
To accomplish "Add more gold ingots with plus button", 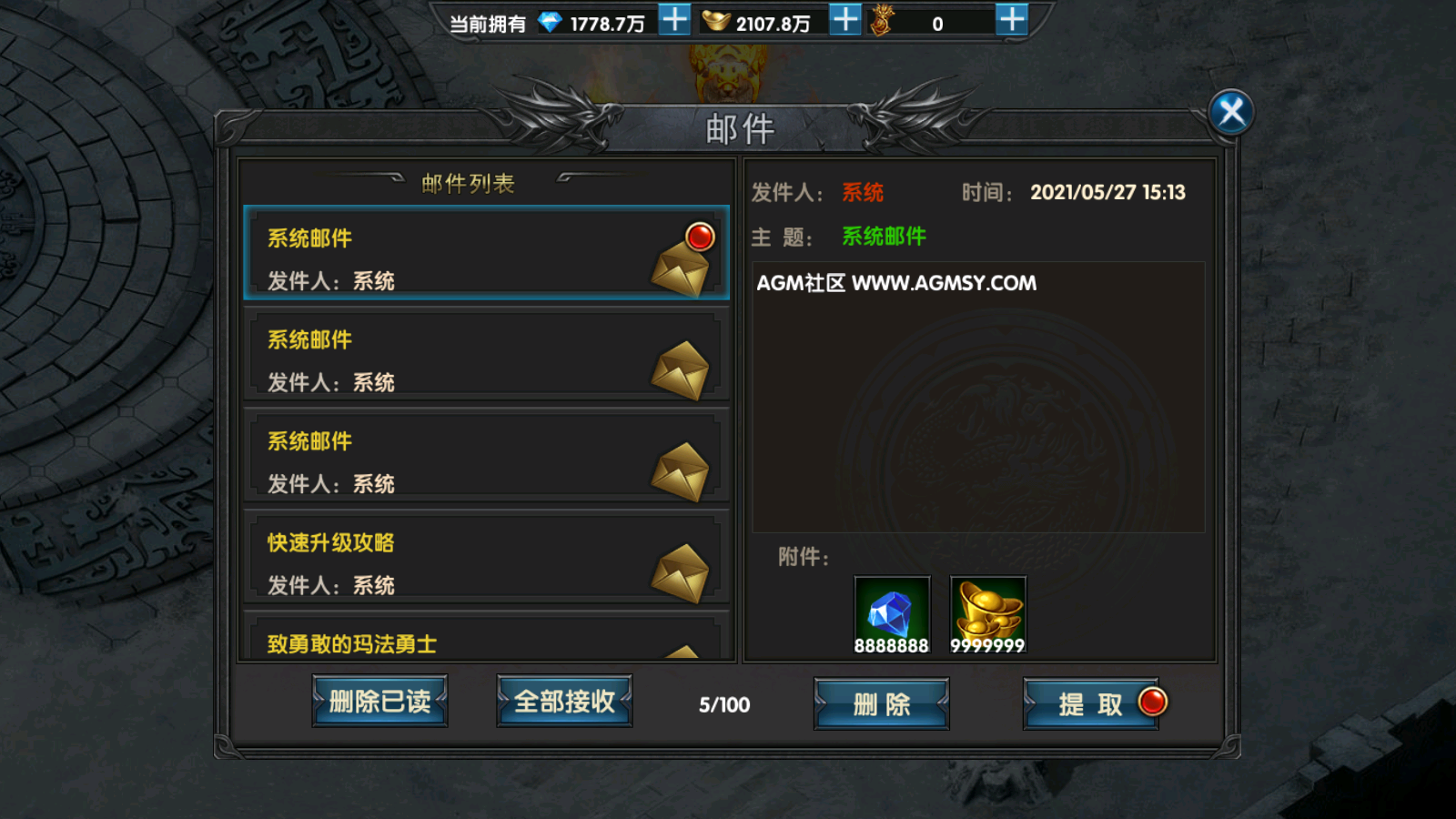I will [845, 19].
